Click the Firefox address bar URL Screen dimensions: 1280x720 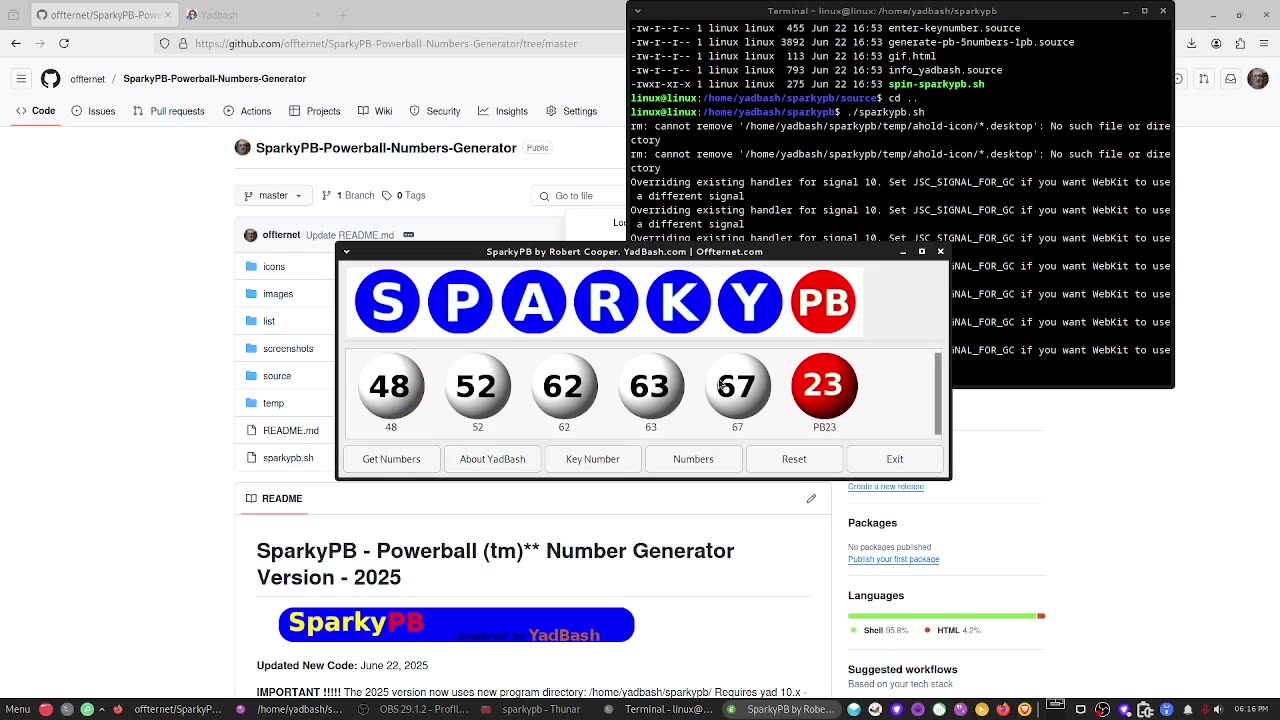[x=386, y=43]
